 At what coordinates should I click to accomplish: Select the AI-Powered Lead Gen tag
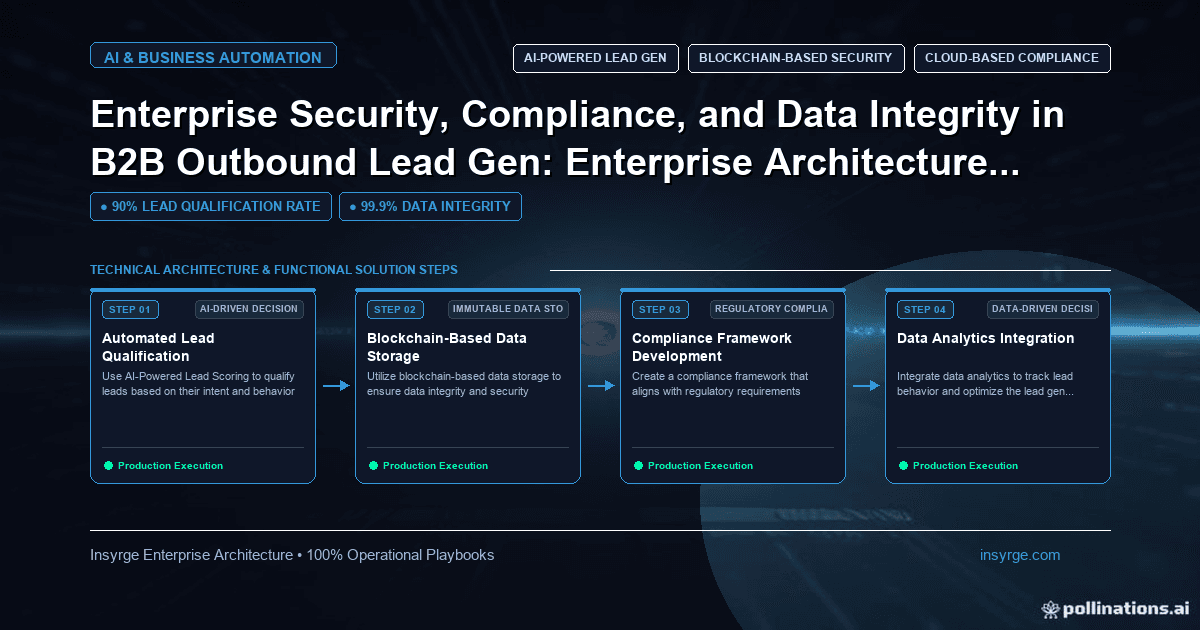click(596, 58)
